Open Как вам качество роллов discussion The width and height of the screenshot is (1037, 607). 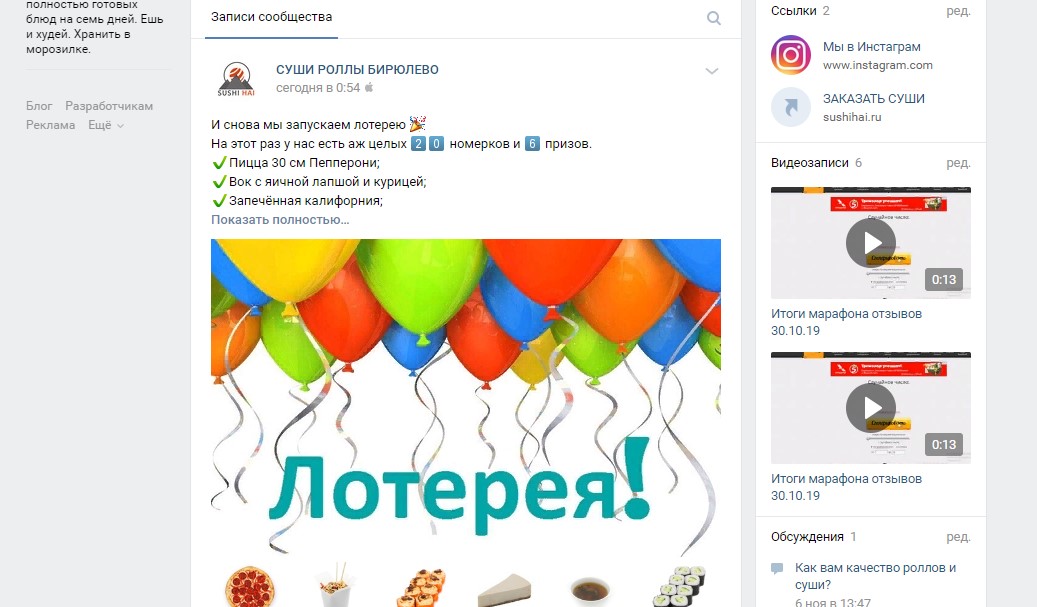pos(876,576)
